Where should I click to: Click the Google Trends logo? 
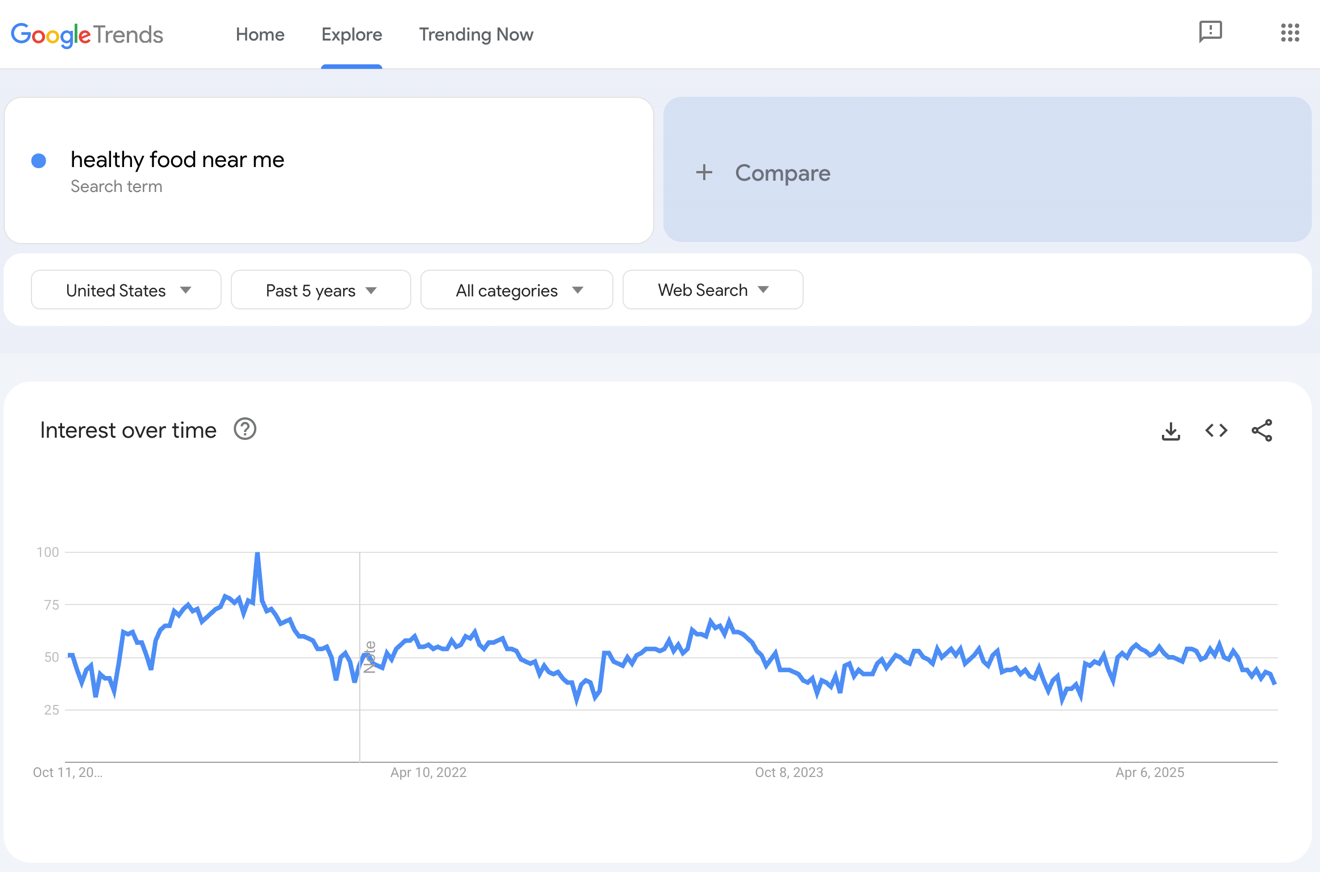[x=86, y=34]
